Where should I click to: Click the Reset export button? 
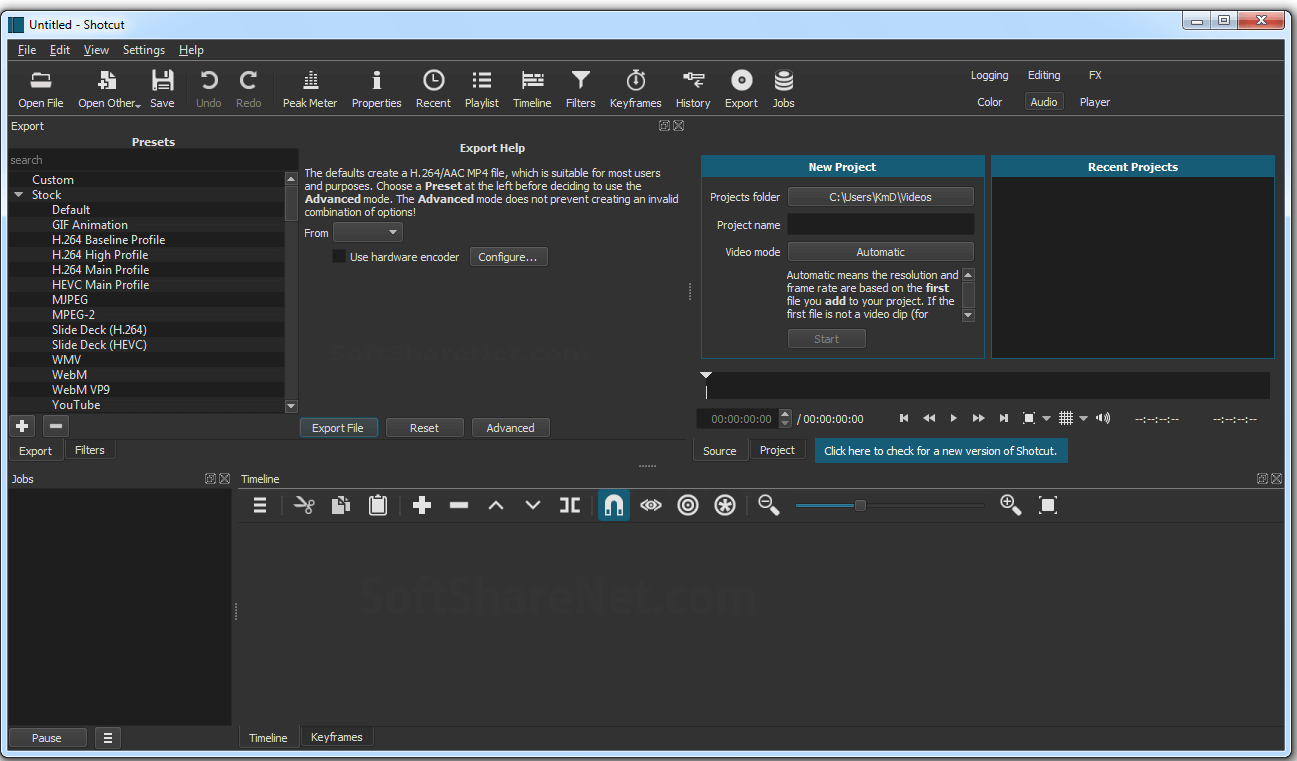point(424,428)
